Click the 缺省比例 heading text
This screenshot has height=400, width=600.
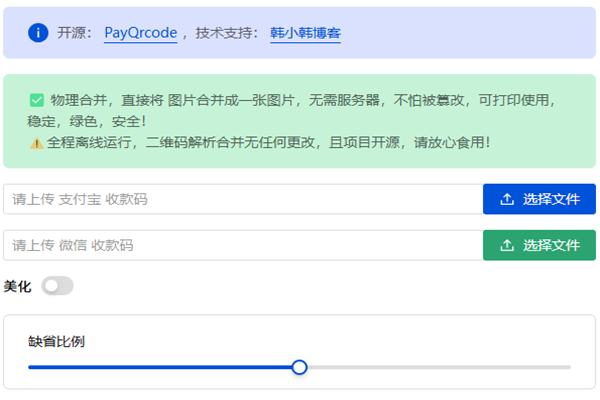click(56, 341)
